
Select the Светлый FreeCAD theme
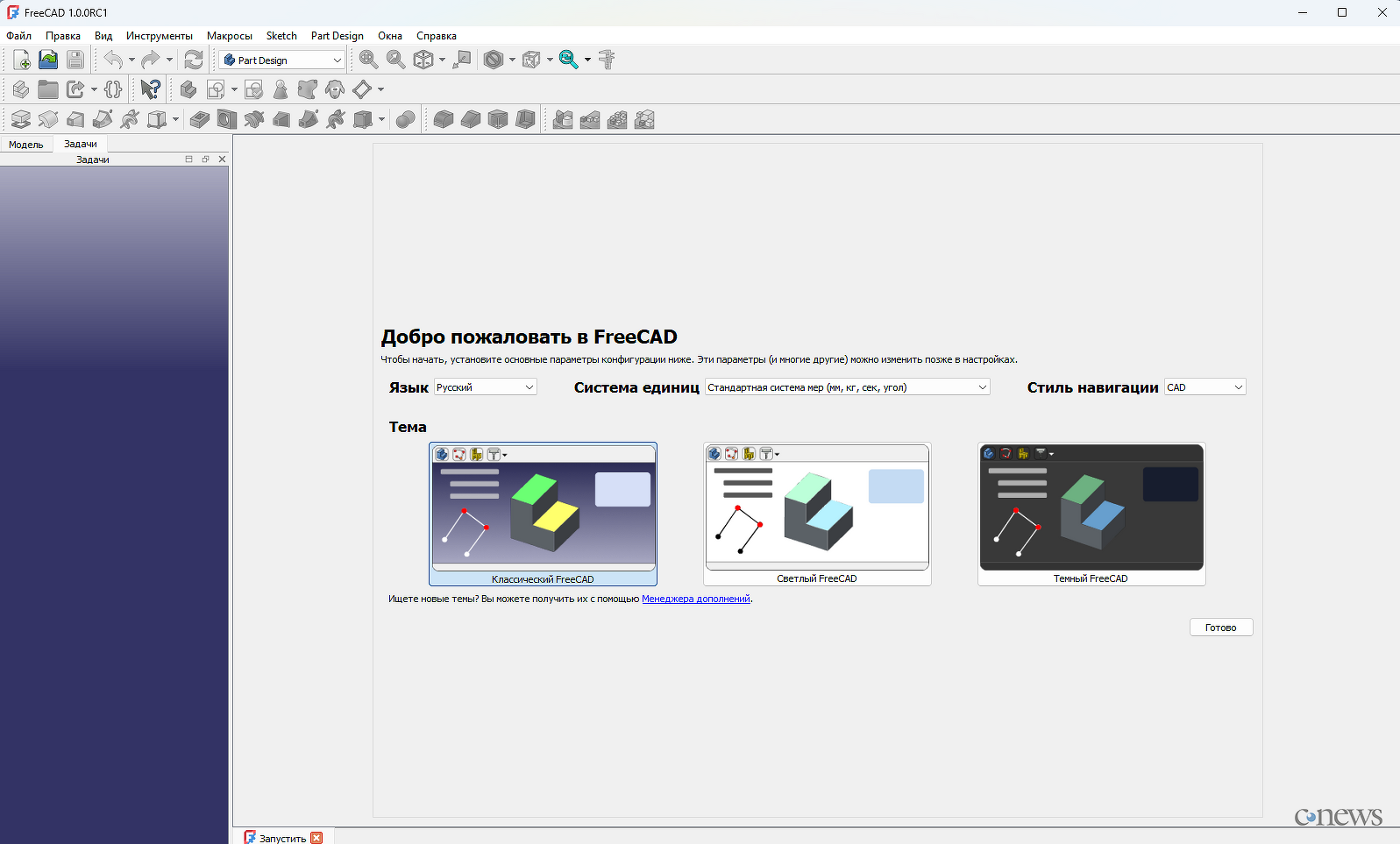click(x=817, y=514)
